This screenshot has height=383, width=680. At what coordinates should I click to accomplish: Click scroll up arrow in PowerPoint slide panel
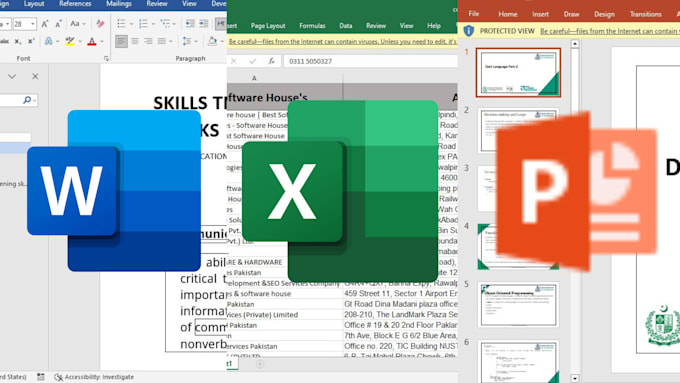pyautogui.click(x=575, y=44)
